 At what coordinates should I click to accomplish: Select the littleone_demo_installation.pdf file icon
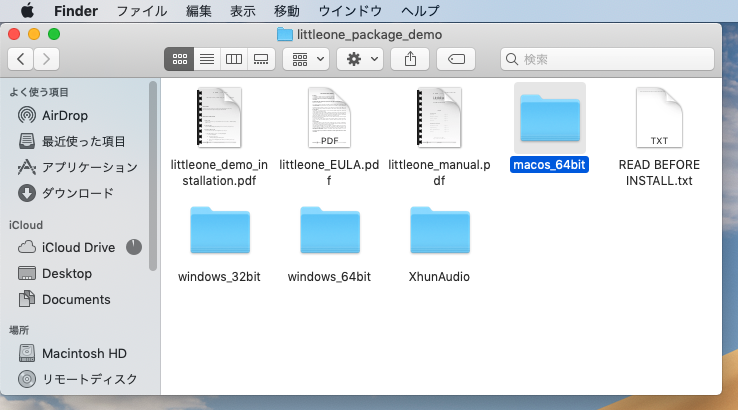(219, 118)
